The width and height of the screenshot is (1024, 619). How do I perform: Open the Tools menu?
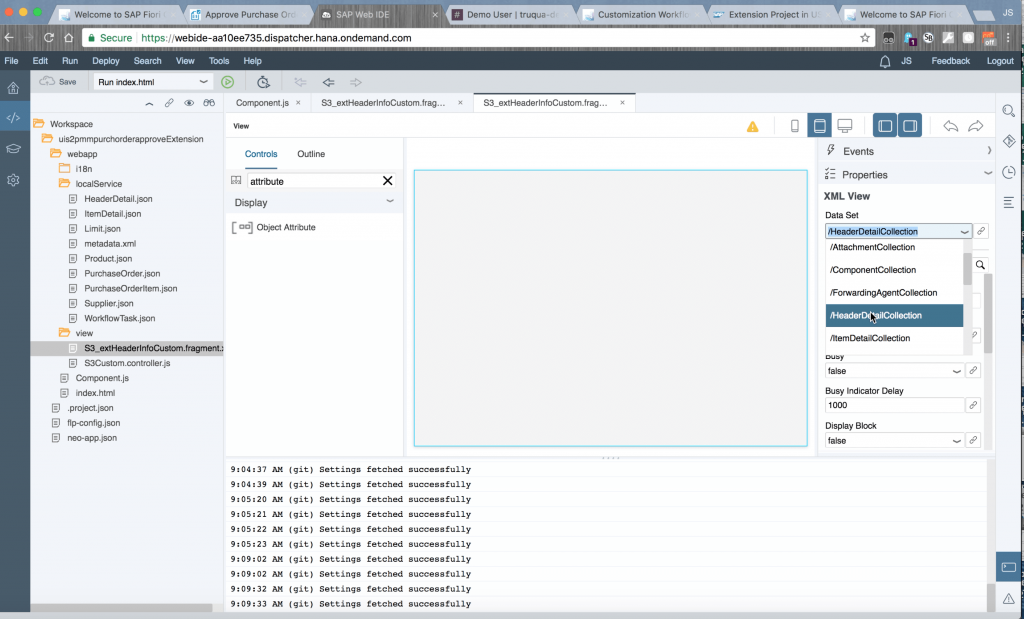[219, 61]
